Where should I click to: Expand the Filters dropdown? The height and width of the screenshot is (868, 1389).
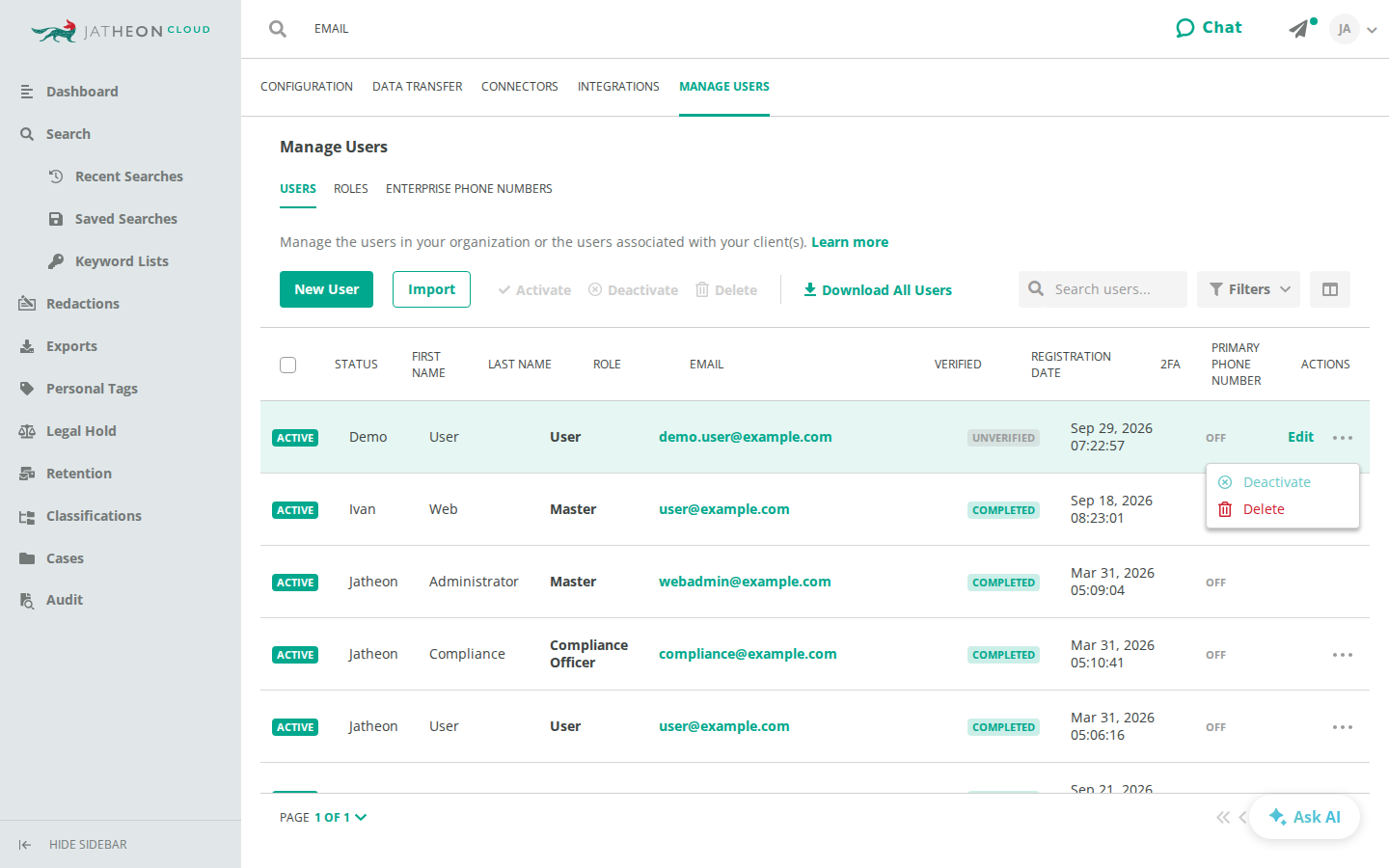(1248, 289)
